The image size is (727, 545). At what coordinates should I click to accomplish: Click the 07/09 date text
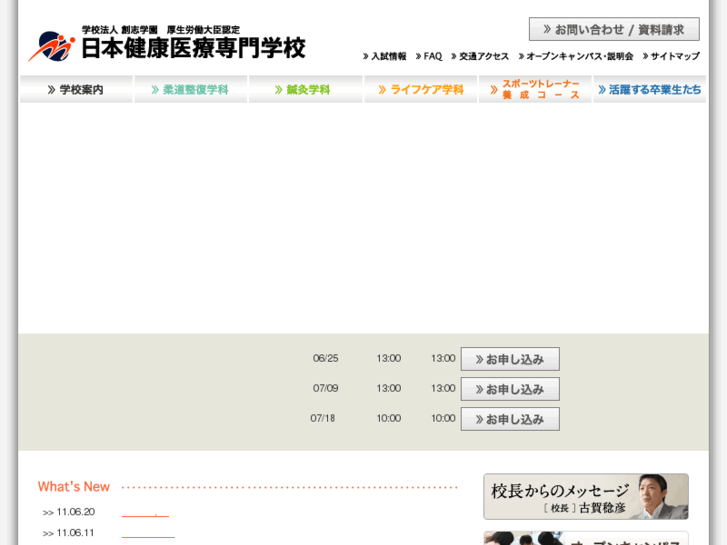(325, 388)
